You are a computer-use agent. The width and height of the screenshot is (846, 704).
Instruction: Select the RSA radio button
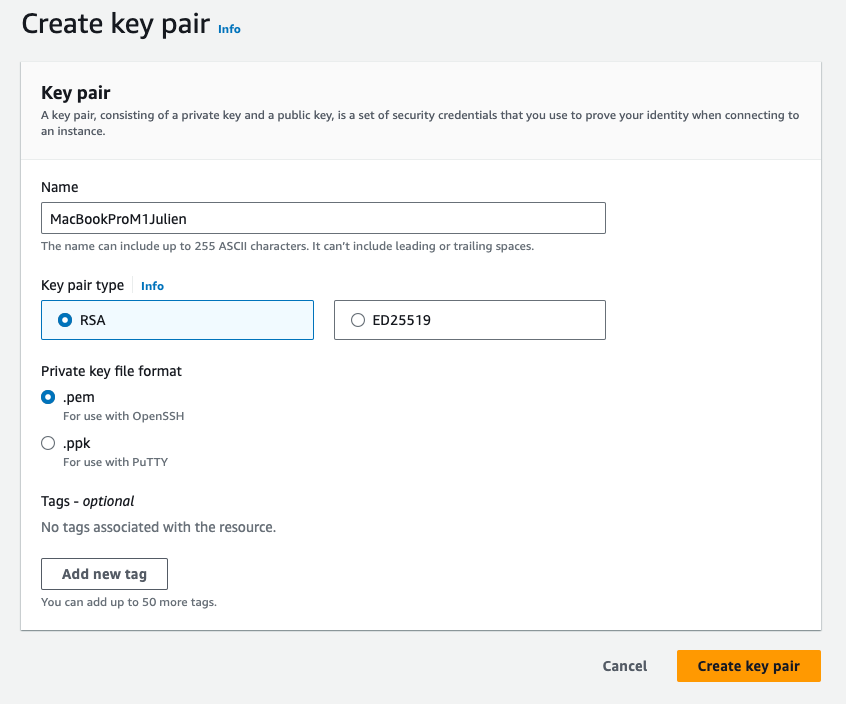(x=65, y=320)
